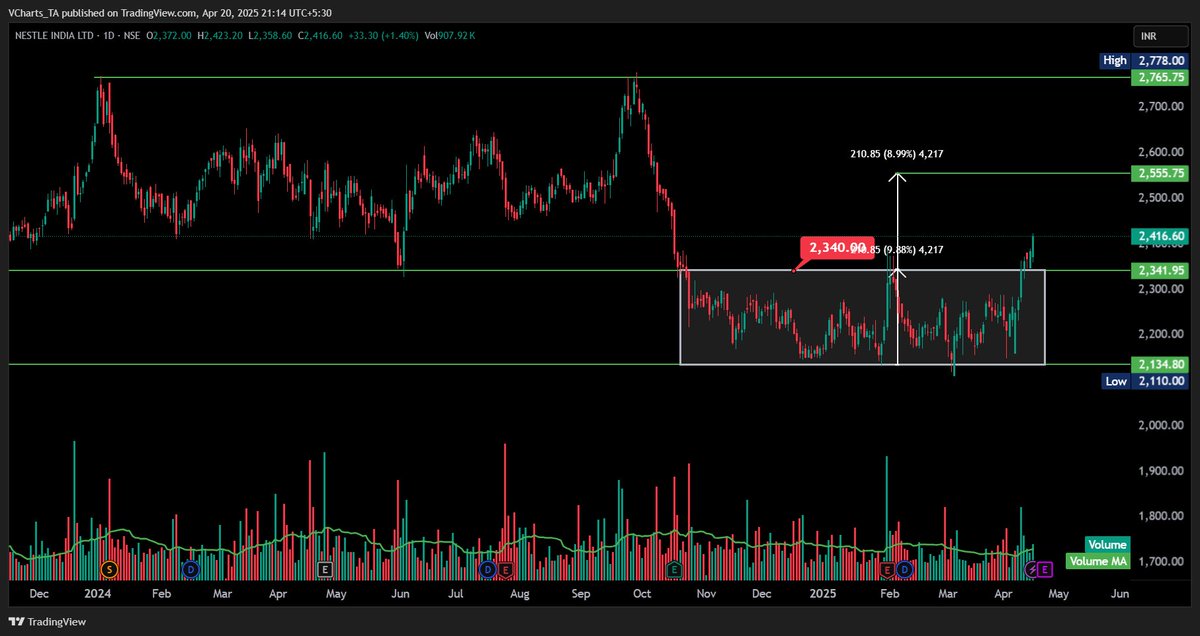Click the low value L2,358.60 in legend
1200x636 pixels.
coord(269,36)
